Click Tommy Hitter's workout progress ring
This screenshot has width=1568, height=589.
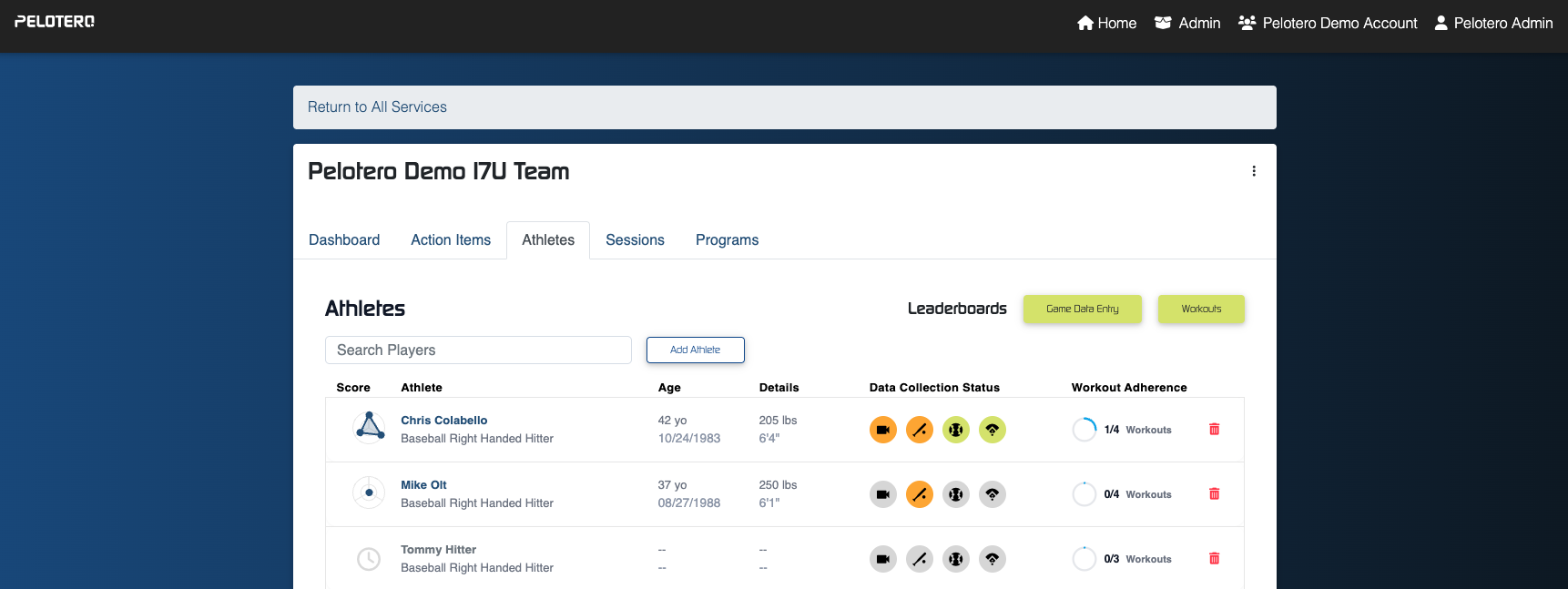pyautogui.click(x=1084, y=559)
